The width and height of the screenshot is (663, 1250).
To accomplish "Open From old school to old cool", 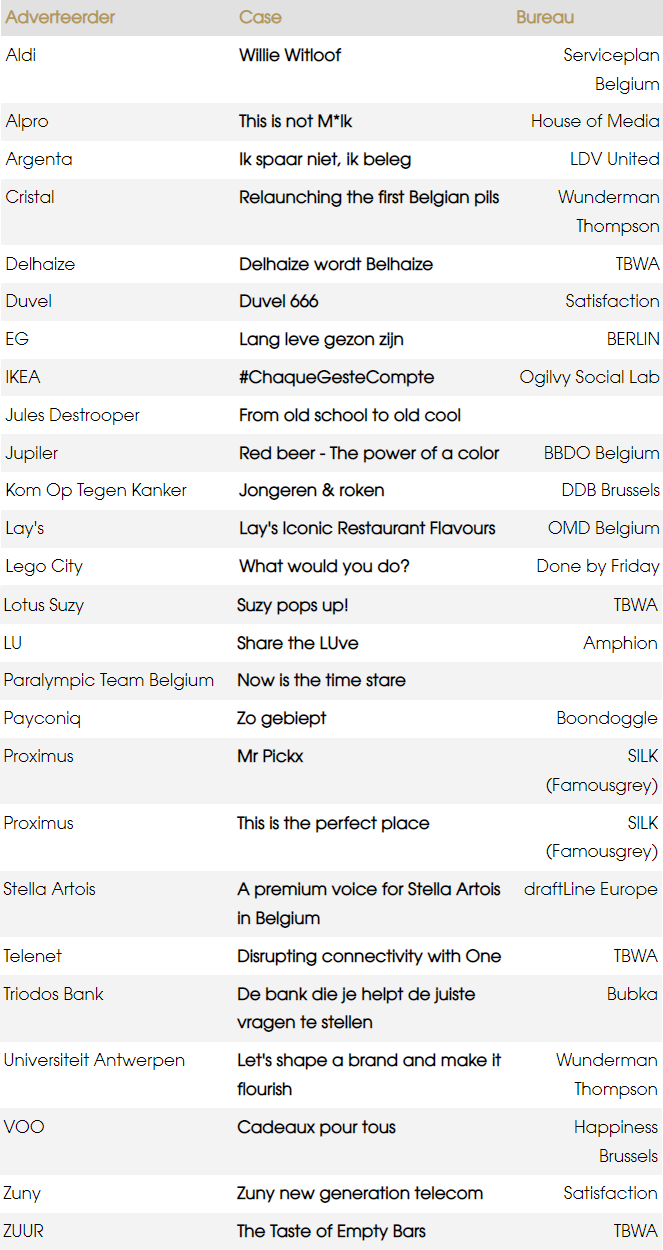I will (x=350, y=415).
